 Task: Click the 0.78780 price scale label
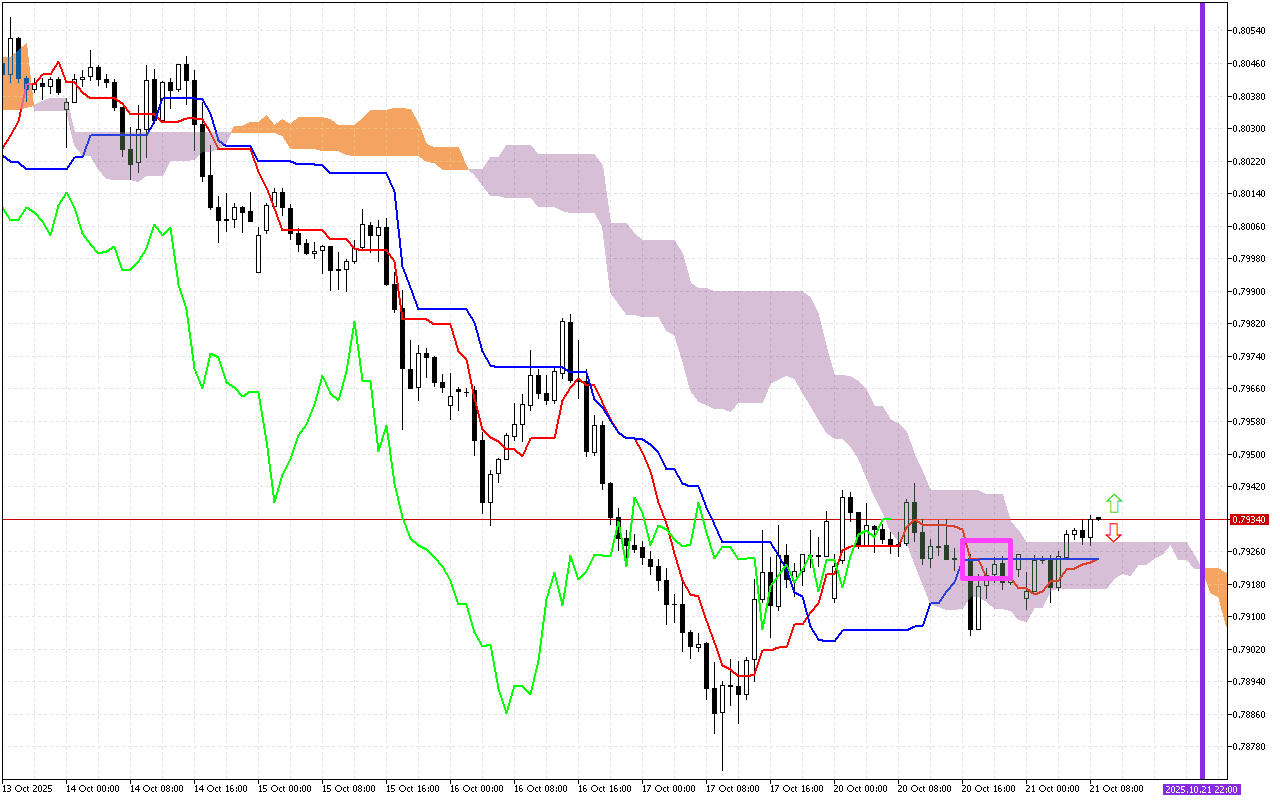(x=1250, y=747)
